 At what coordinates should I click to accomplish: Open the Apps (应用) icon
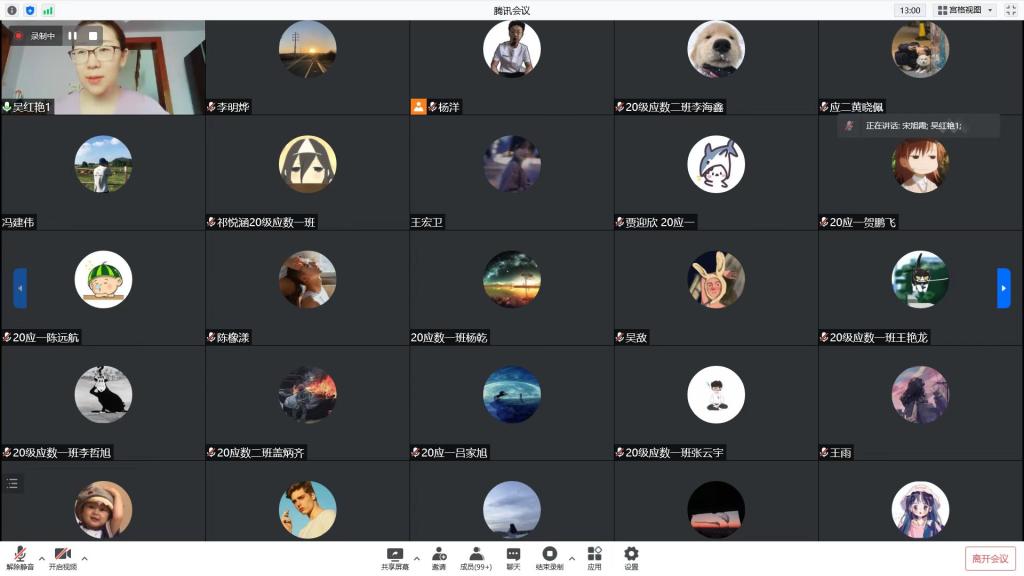pyautogui.click(x=594, y=554)
